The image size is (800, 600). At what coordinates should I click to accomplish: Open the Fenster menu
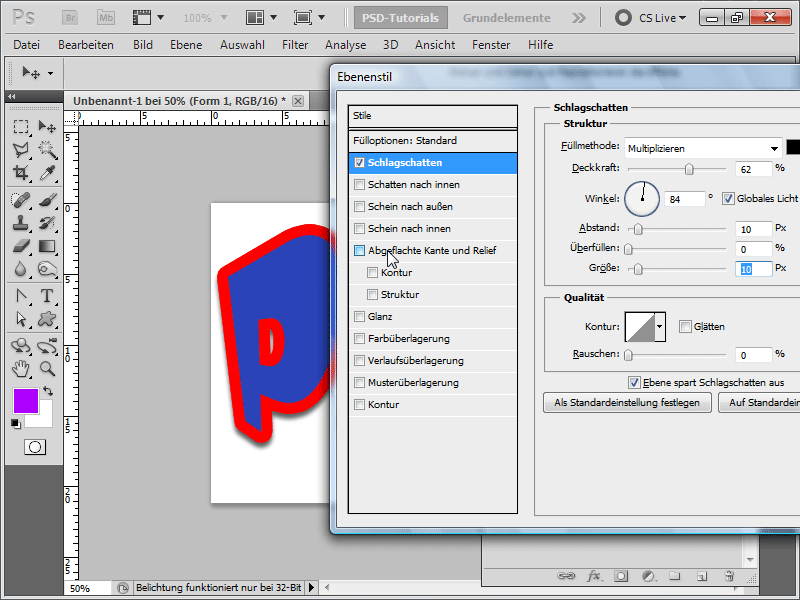point(491,45)
